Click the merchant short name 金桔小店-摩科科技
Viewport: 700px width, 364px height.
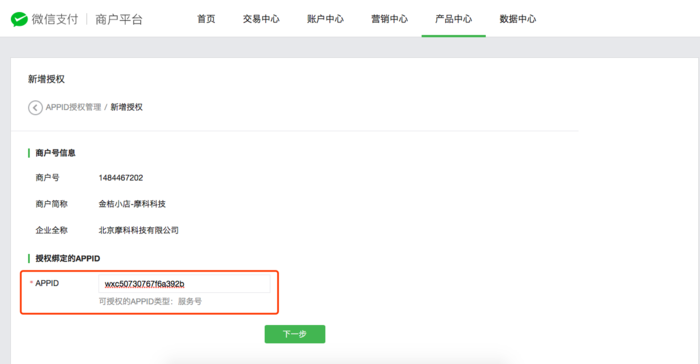coord(132,204)
